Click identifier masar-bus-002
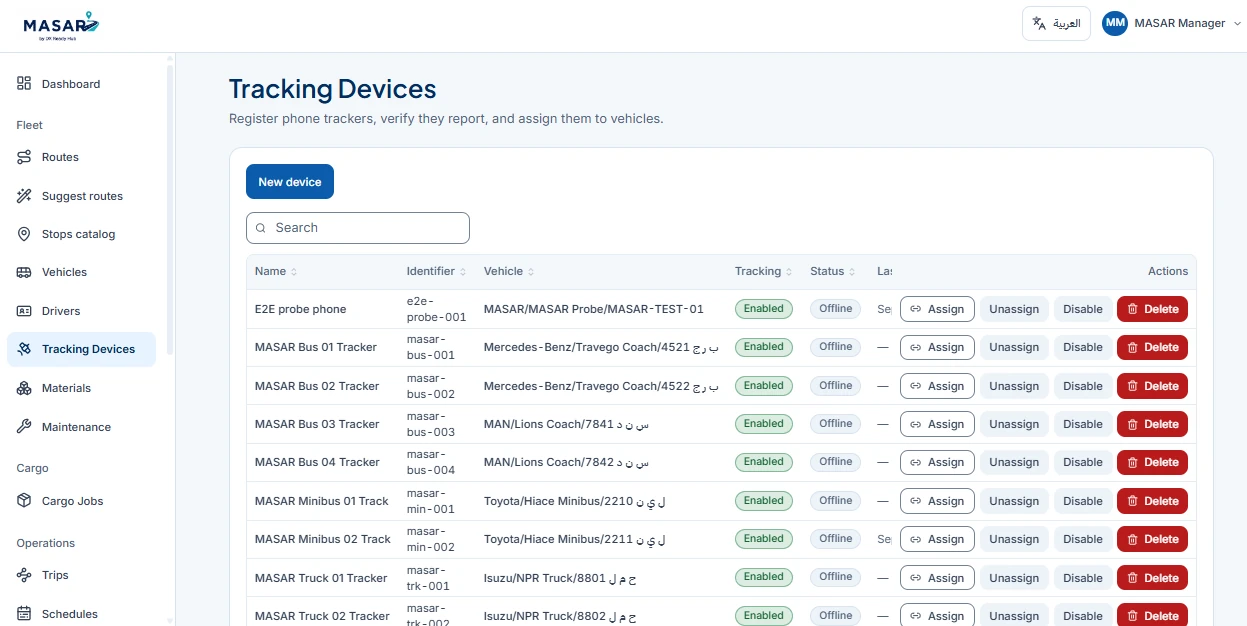Screen dimensions: 1247x626 (431, 386)
